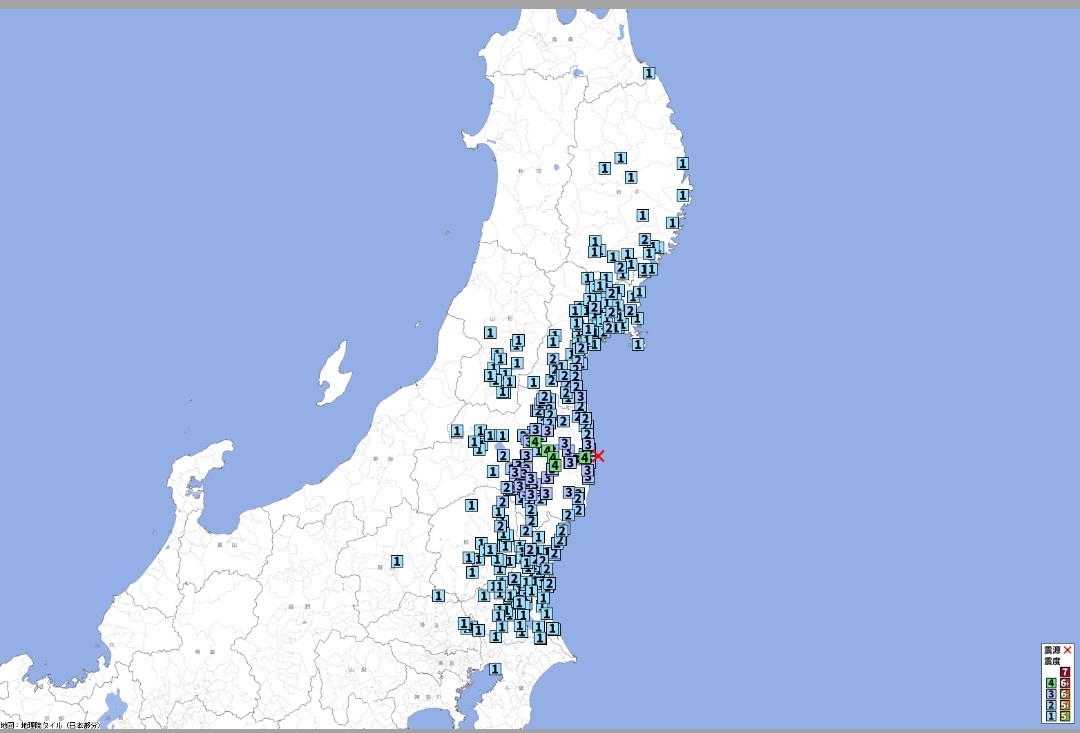Open the map tile attribution text at the bottom left

click(50, 724)
